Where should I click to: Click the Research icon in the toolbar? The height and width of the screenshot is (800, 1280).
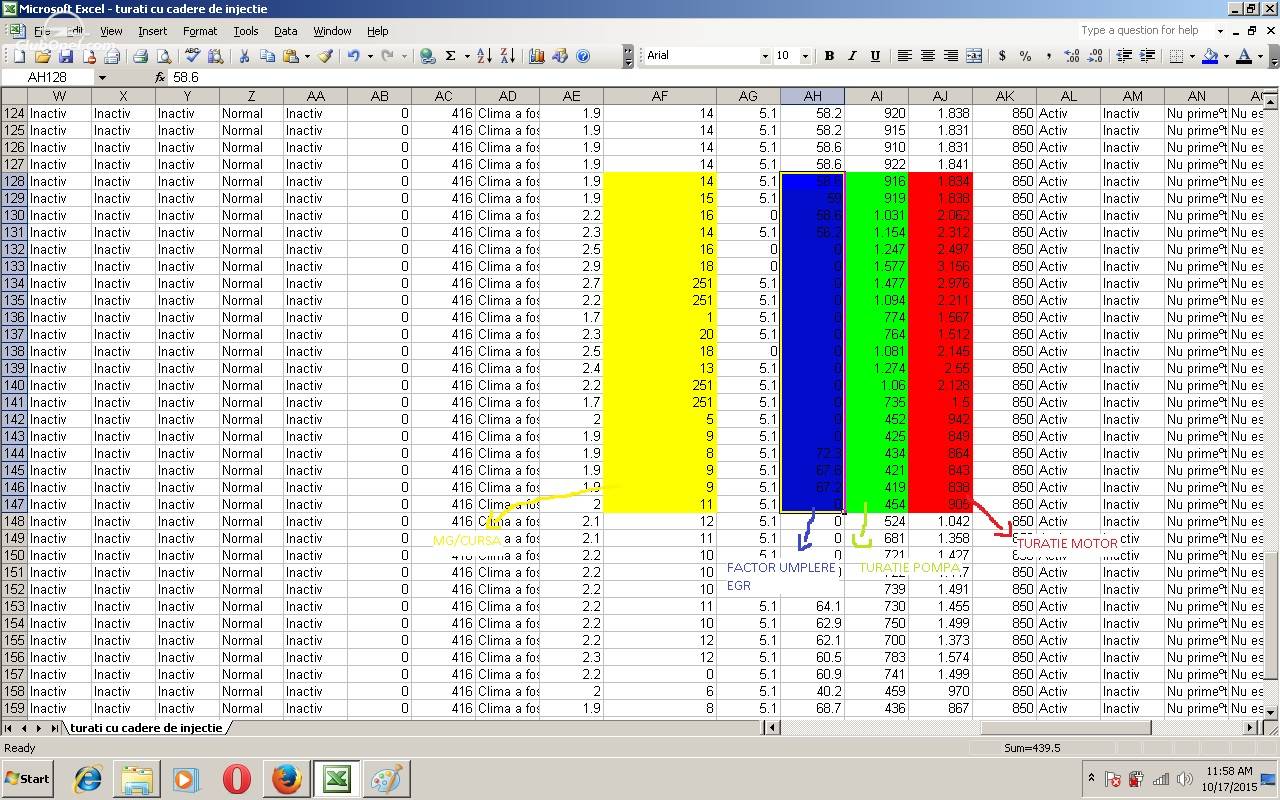[215, 56]
